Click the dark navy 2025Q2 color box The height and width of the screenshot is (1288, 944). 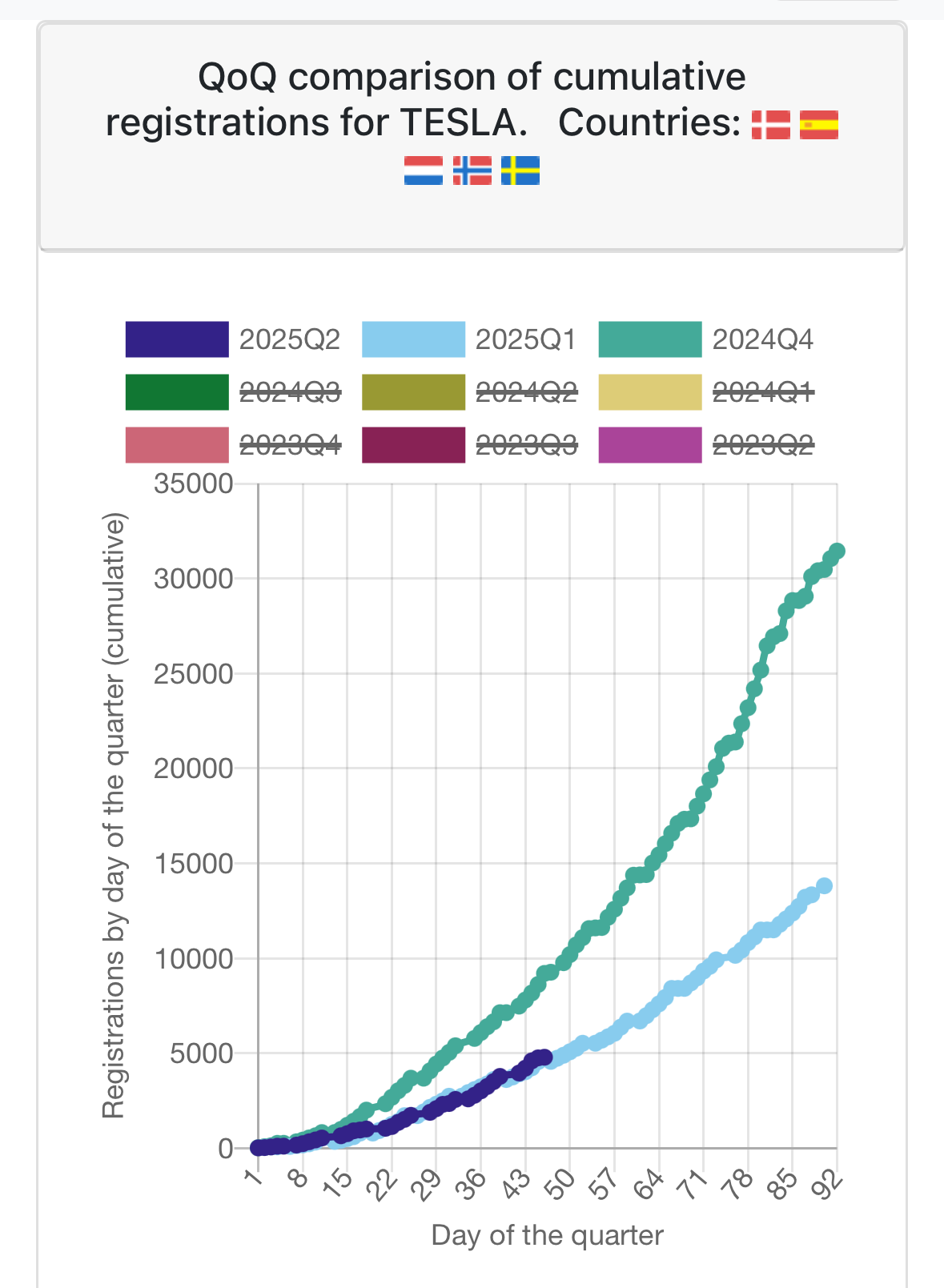(x=177, y=339)
